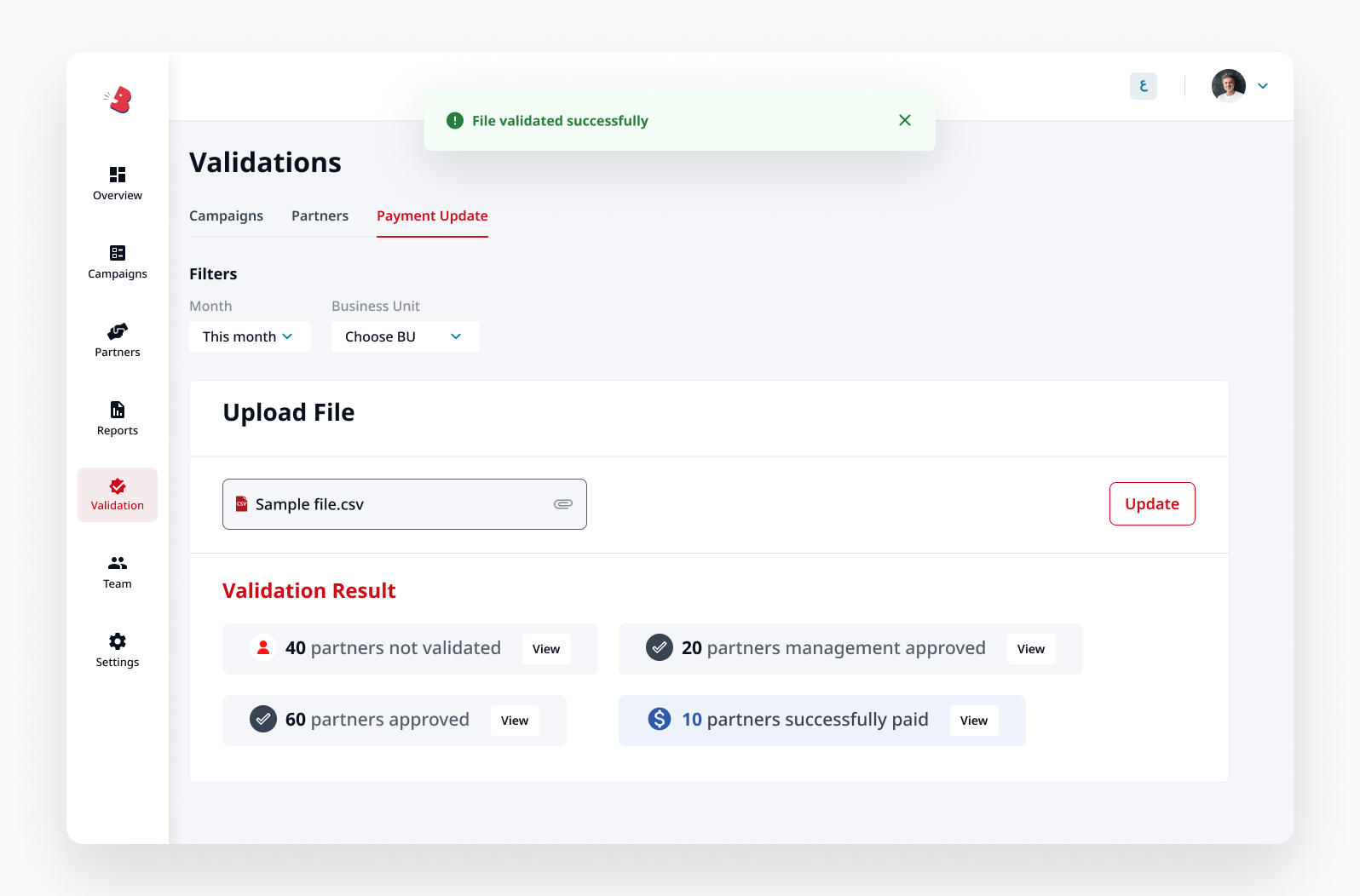Viewport: 1360px width, 896px height.
Task: Dismiss the file validated notification
Action: 905,120
